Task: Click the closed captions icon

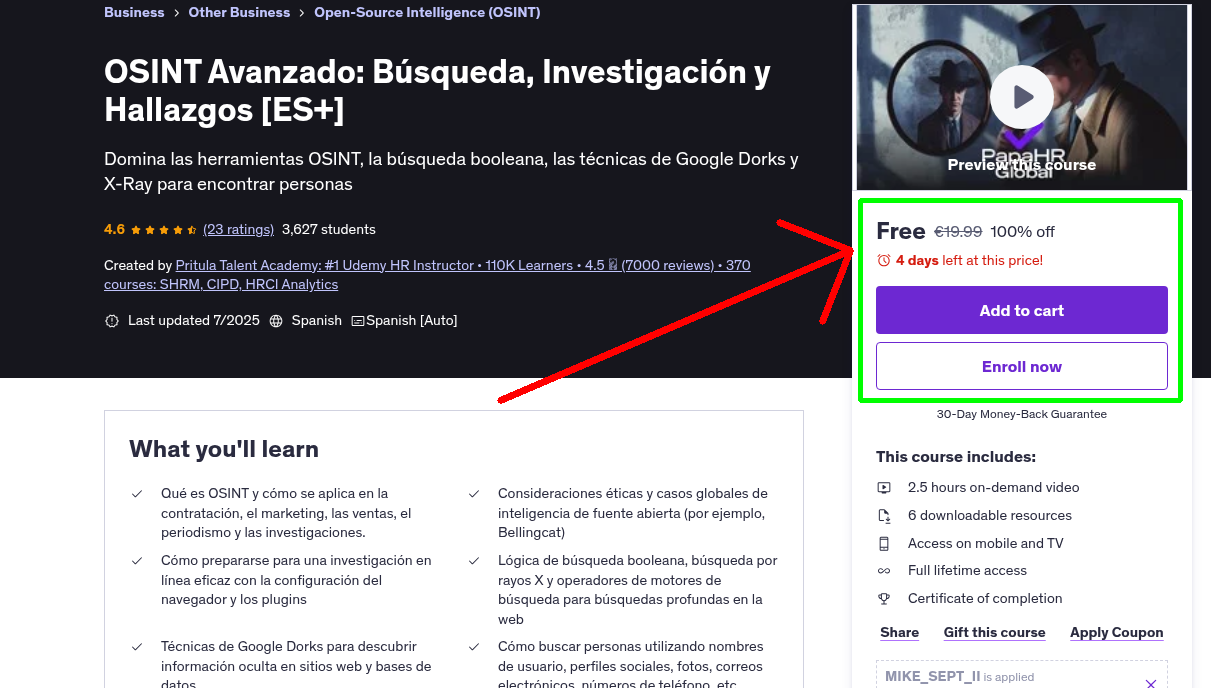Action: coord(357,321)
